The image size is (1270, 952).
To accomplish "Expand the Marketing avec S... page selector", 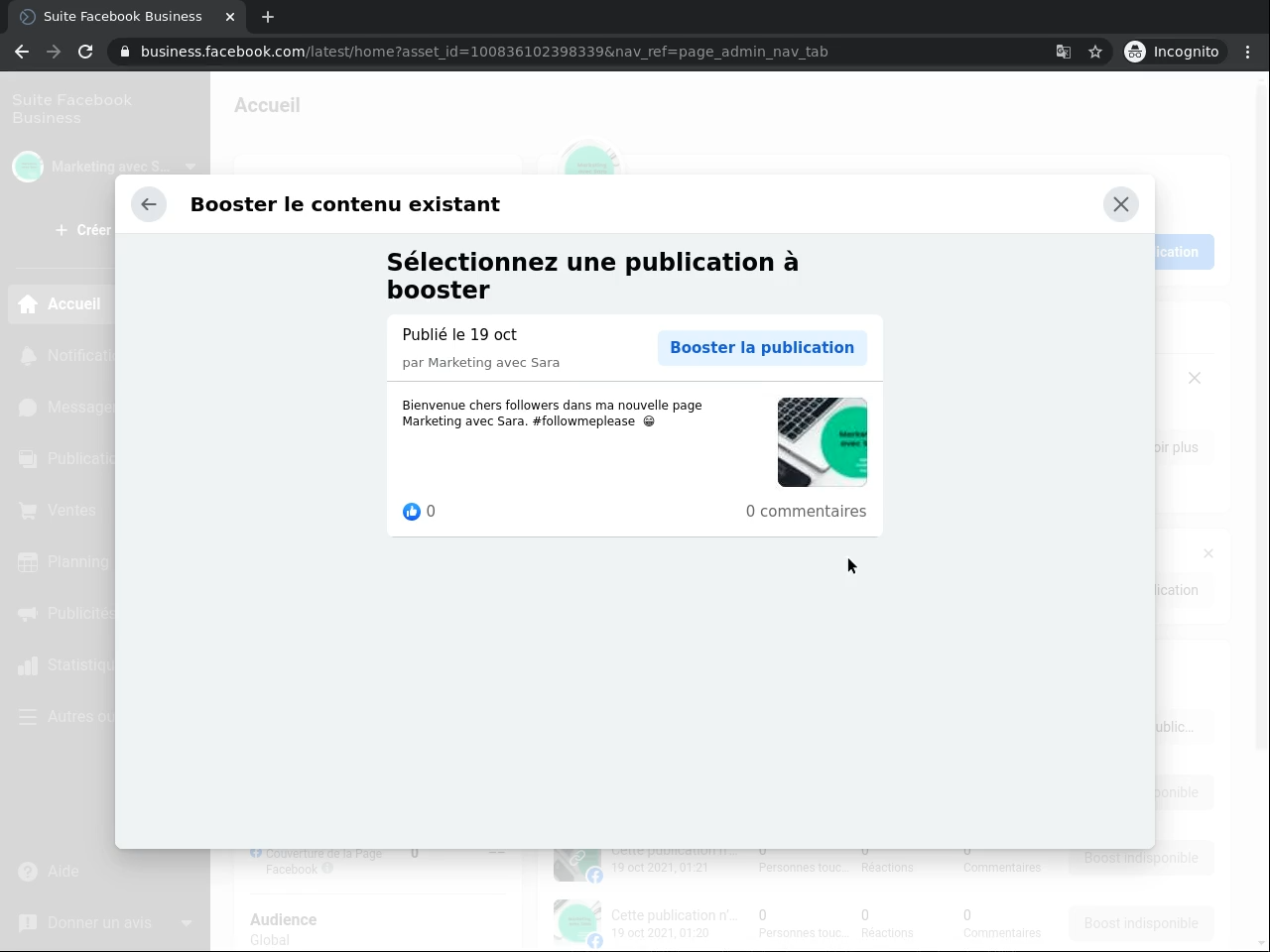I will pos(105,167).
